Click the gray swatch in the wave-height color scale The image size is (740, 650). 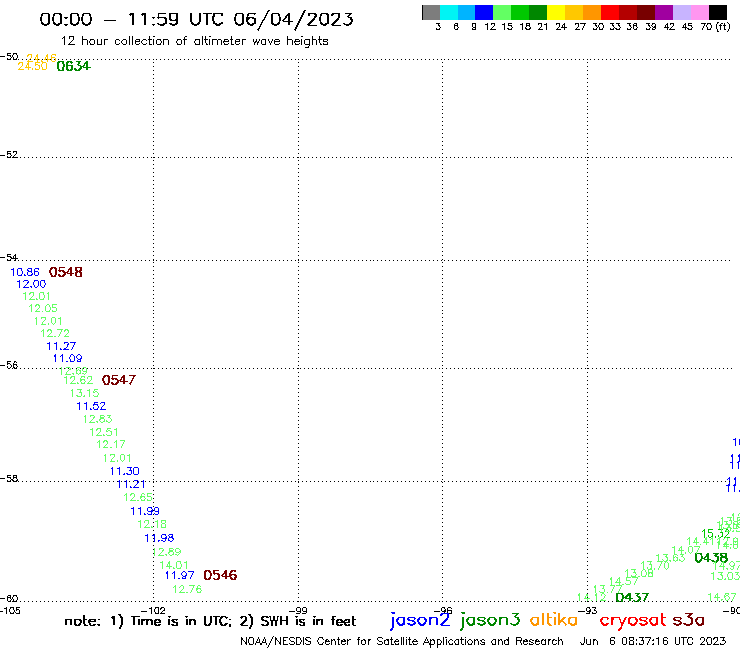point(431,12)
